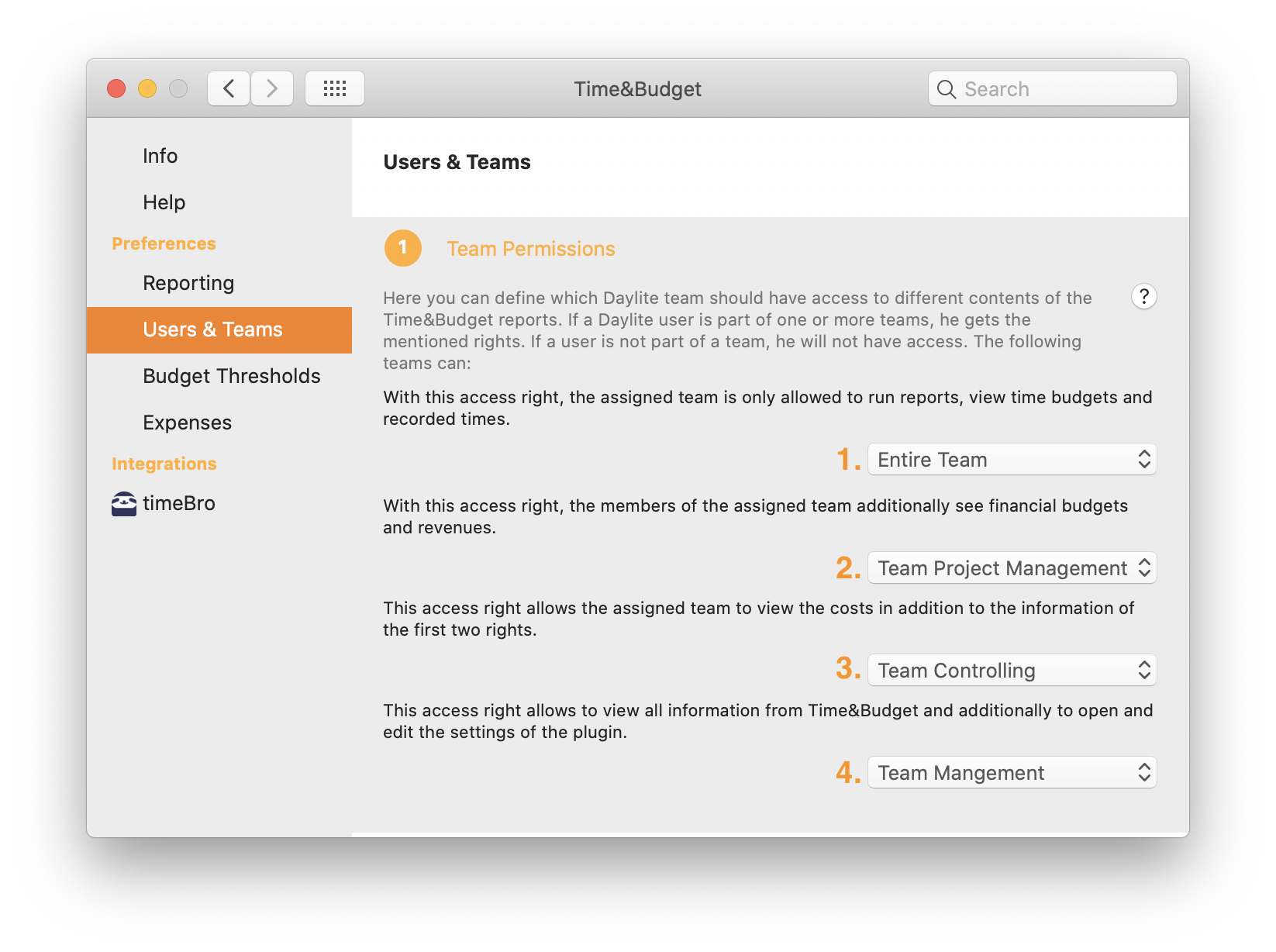Select Reporting in Preferences
The height and width of the screenshot is (952, 1276).
219,283
